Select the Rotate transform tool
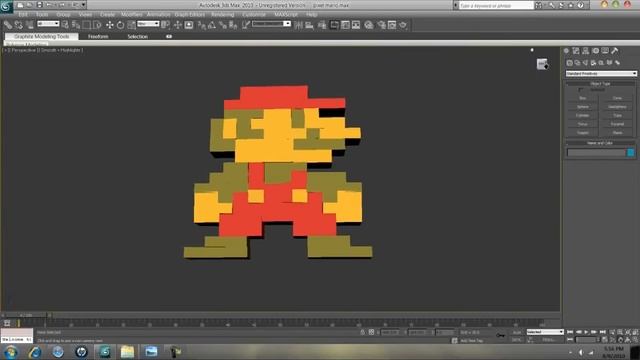640x360 pixels. click(120, 25)
